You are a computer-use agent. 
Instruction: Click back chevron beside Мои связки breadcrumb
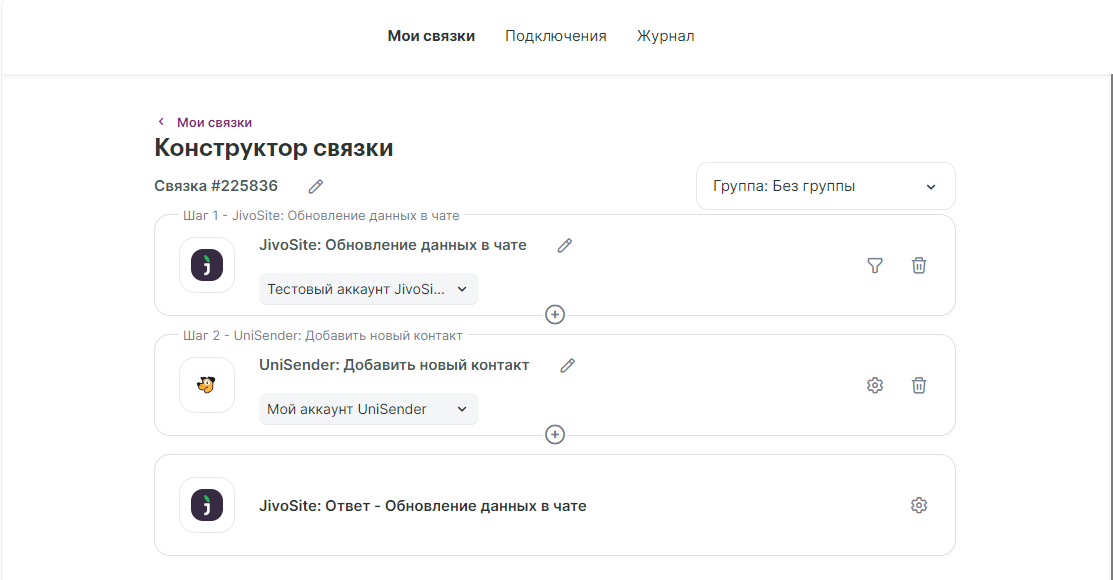click(x=161, y=122)
